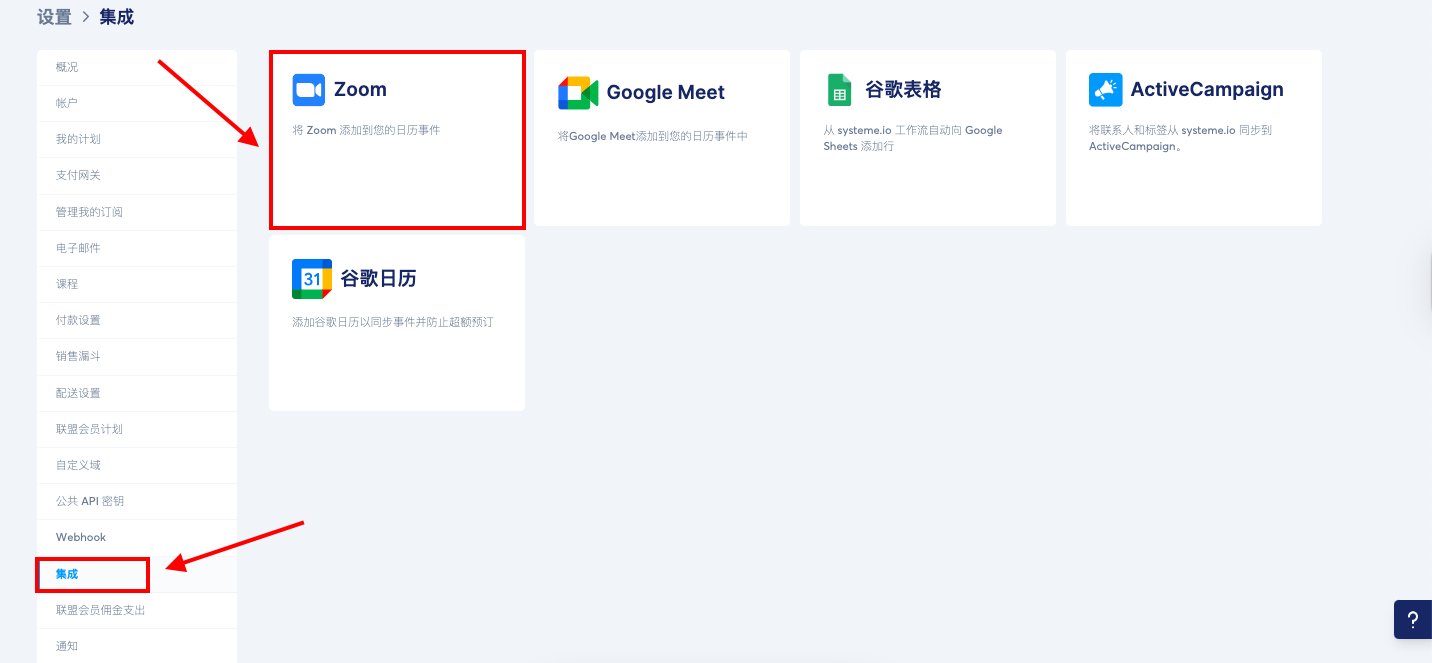Open the 概况 settings menu item
This screenshot has height=663, width=1432.
pos(137,67)
